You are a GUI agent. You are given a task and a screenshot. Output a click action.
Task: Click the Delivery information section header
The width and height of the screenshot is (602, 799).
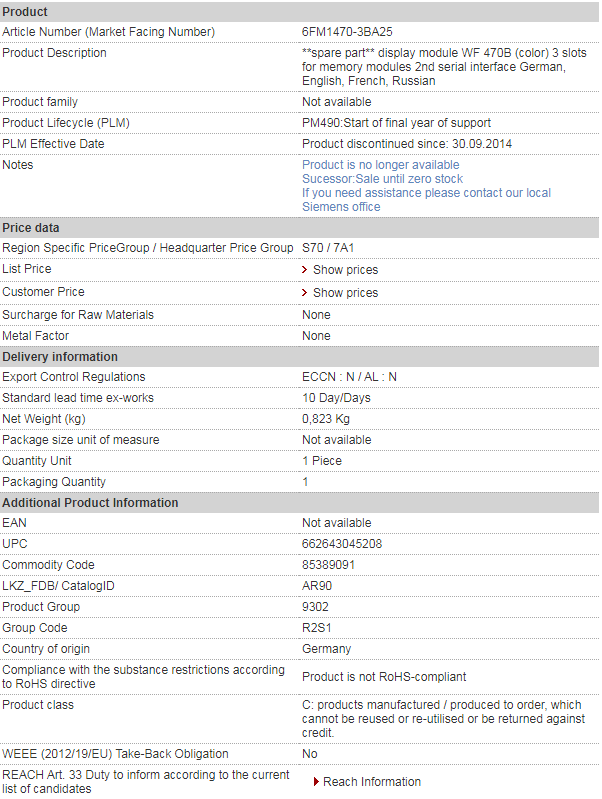click(x=60, y=357)
